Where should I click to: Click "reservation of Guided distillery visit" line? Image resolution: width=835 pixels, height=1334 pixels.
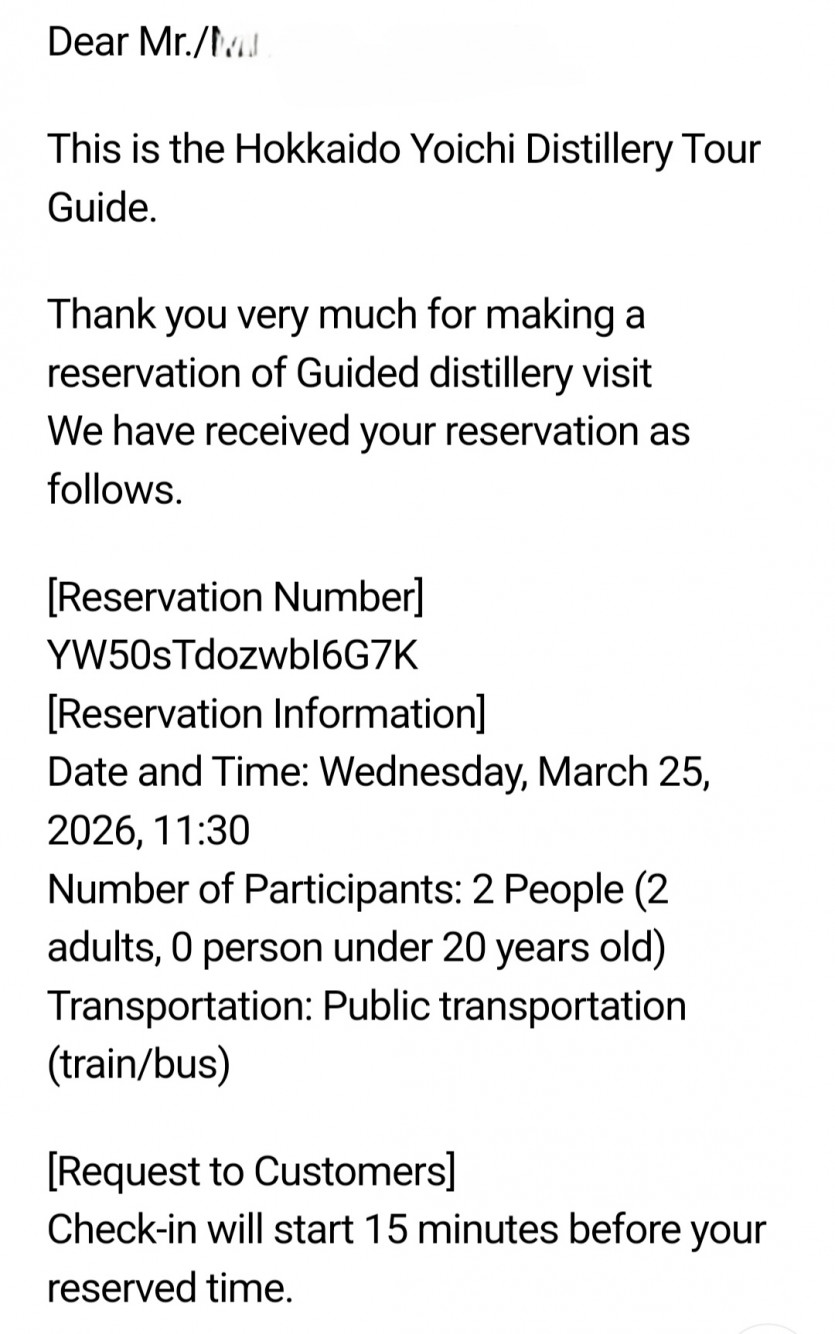(349, 373)
